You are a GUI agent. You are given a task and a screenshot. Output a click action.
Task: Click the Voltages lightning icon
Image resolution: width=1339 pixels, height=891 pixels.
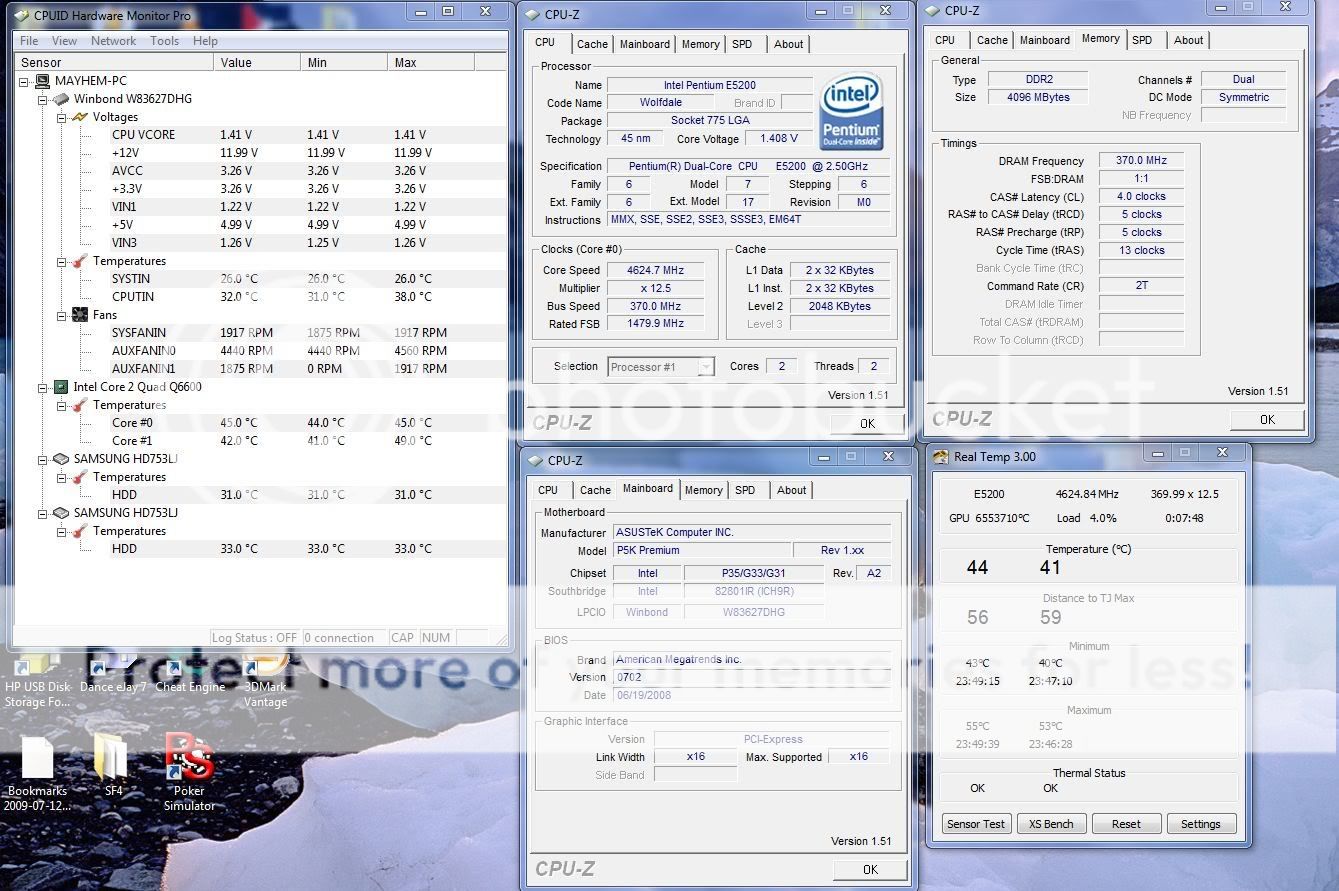[x=80, y=117]
